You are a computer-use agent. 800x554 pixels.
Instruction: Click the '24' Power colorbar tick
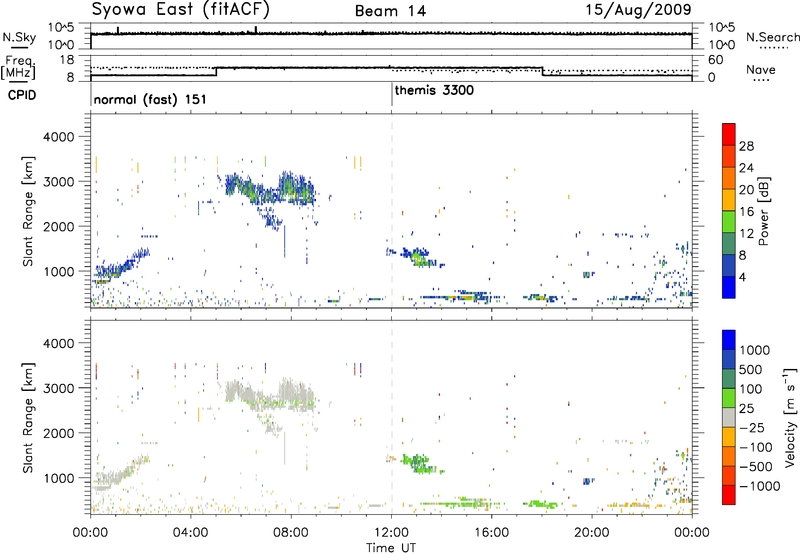[746, 168]
